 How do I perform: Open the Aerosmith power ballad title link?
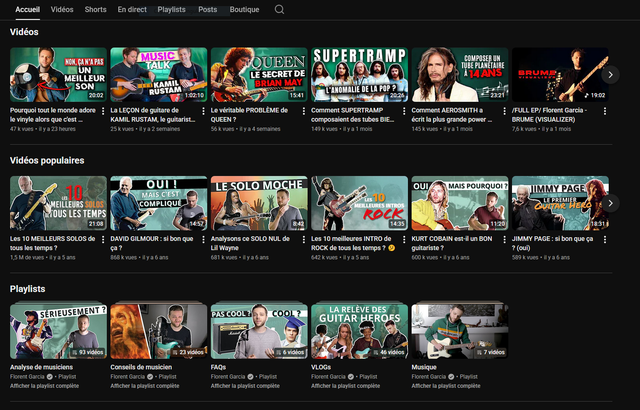point(452,115)
